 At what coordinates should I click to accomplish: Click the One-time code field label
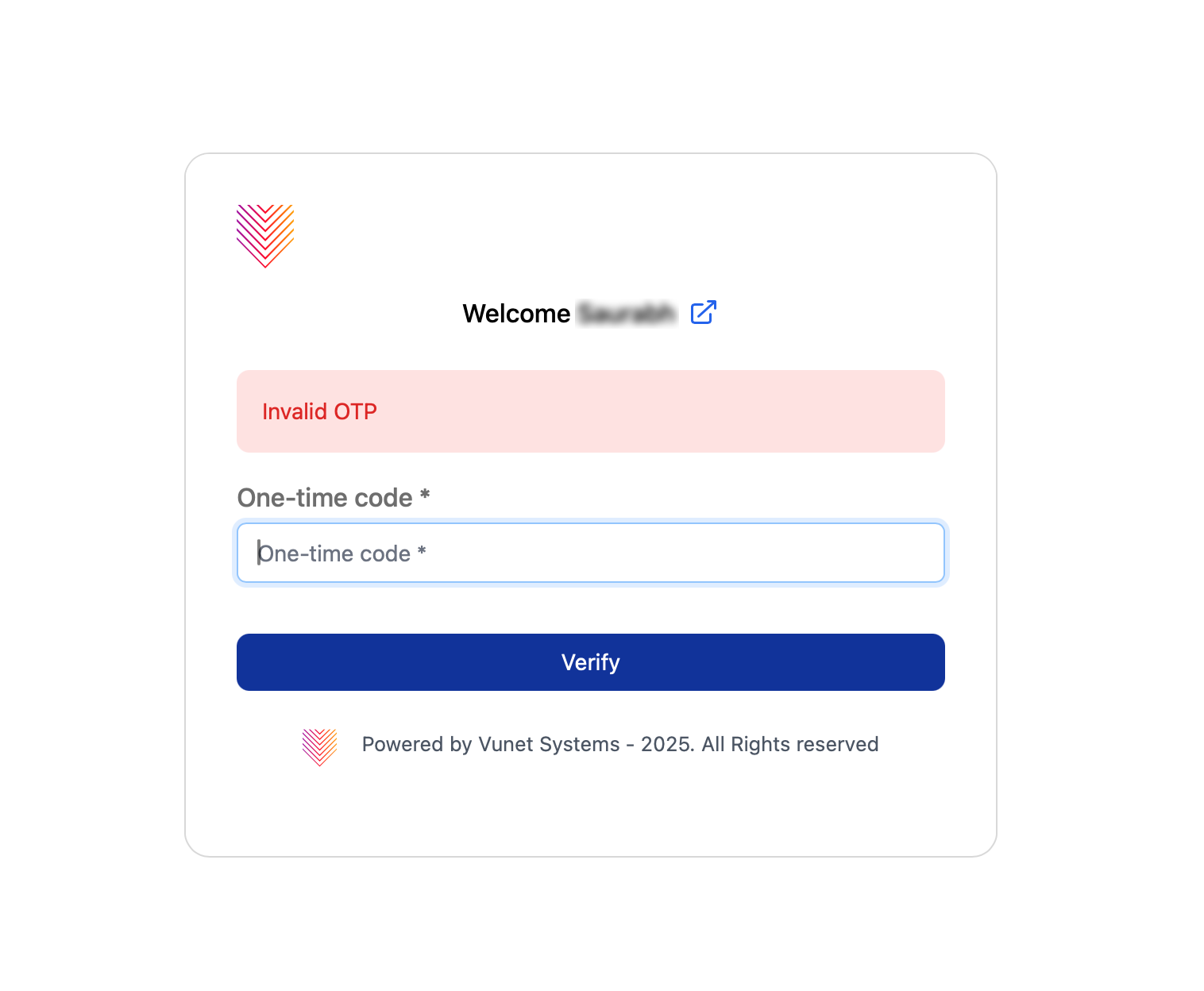pos(325,498)
